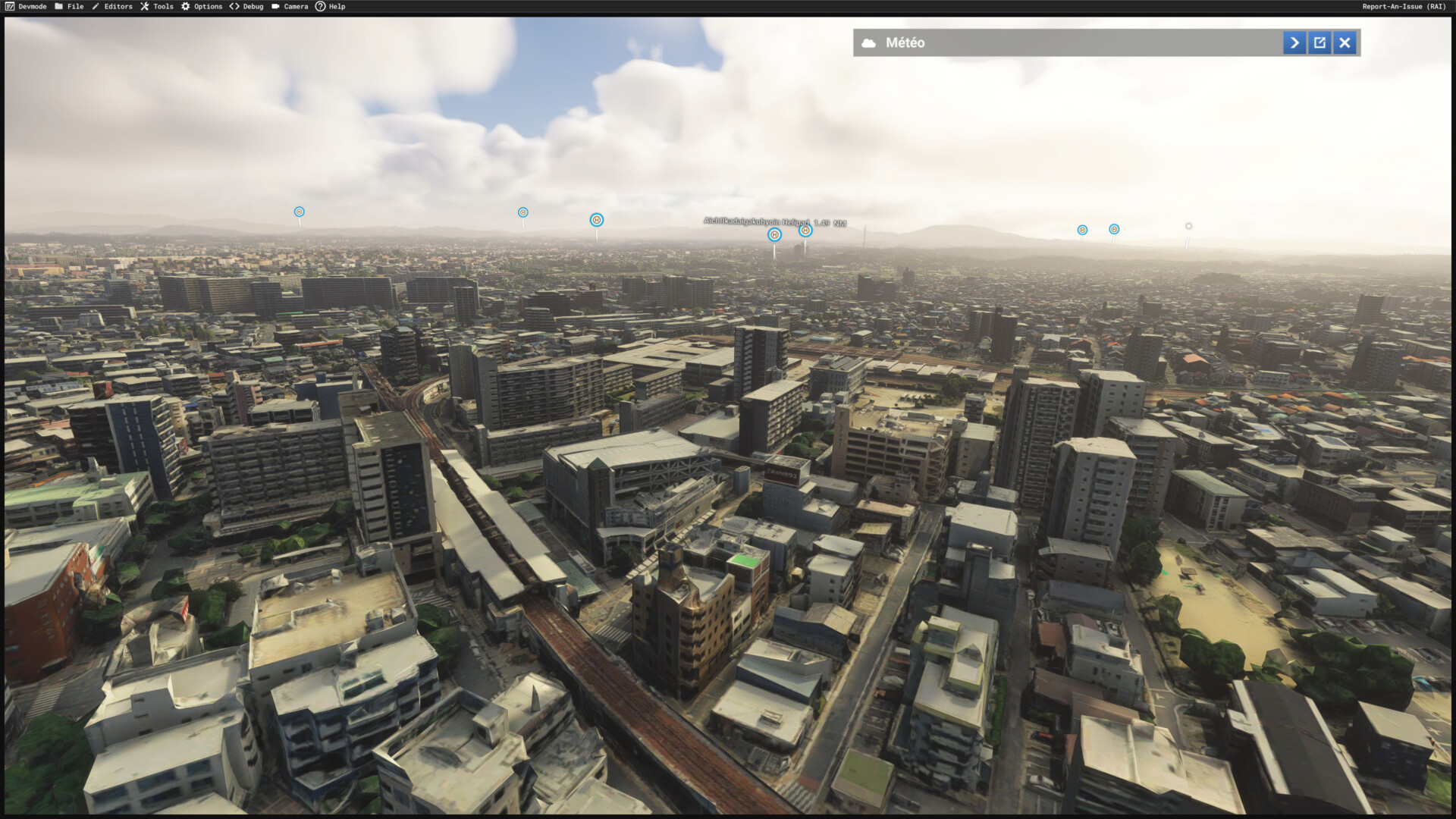Select the far-left helipad marker on horizon
The width and height of the screenshot is (1456, 819).
(x=300, y=212)
